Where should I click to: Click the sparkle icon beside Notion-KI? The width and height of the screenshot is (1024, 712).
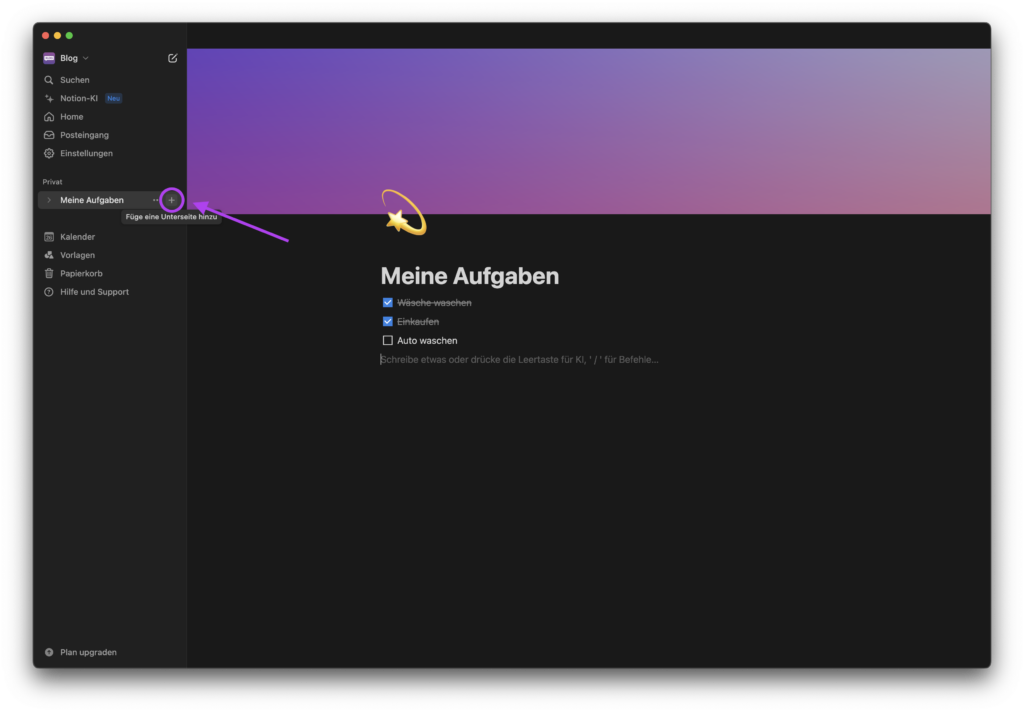49,98
